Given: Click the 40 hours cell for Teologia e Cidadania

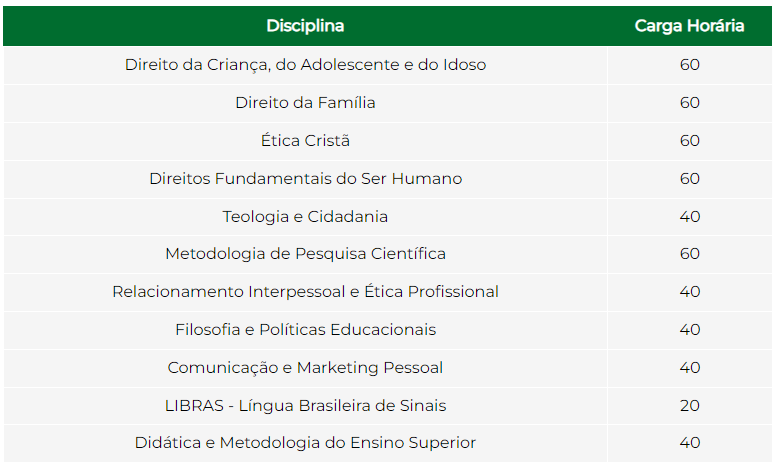Looking at the screenshot, I should coord(689,216).
